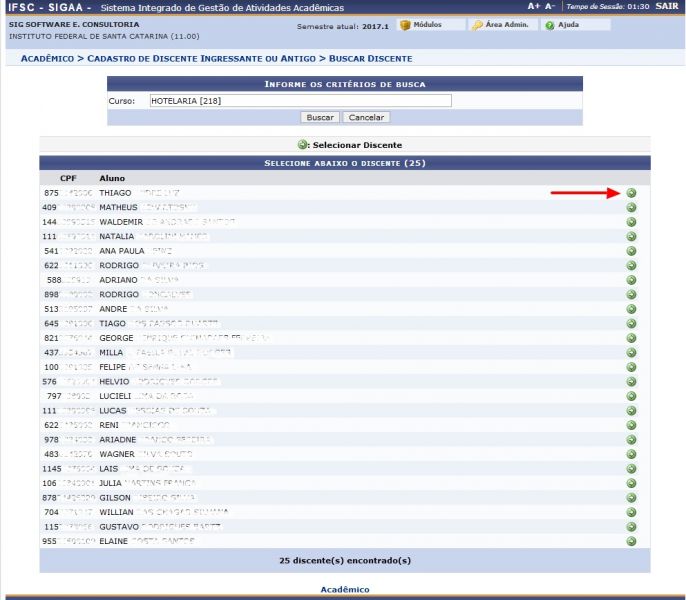The width and height of the screenshot is (686, 600).
Task: Choose student JULIA via green icon
Action: [x=631, y=483]
